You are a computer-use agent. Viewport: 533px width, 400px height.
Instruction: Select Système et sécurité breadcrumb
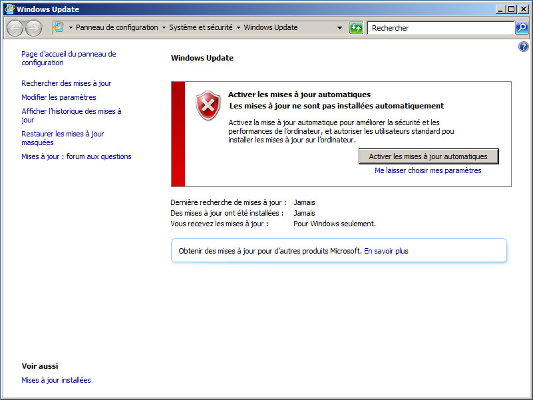201,27
